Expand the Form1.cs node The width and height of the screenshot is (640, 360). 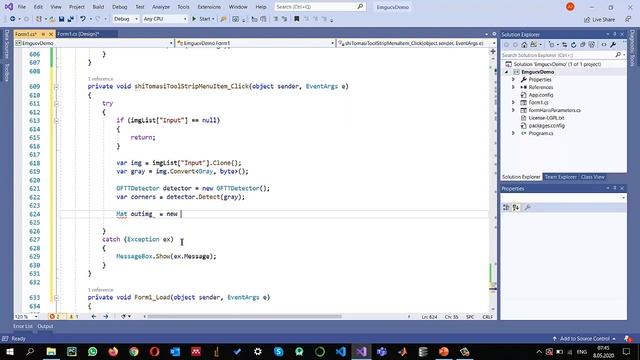coord(513,102)
